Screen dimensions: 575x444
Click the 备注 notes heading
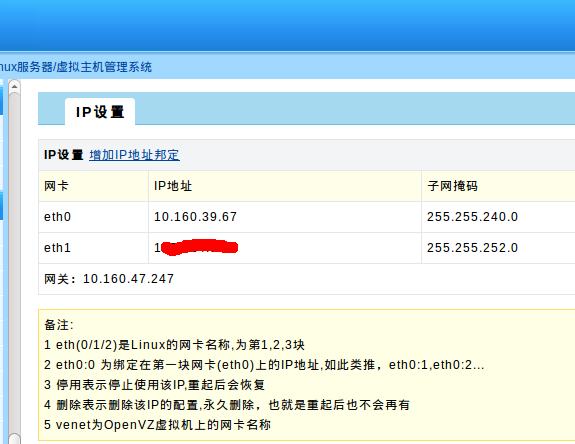(59, 325)
